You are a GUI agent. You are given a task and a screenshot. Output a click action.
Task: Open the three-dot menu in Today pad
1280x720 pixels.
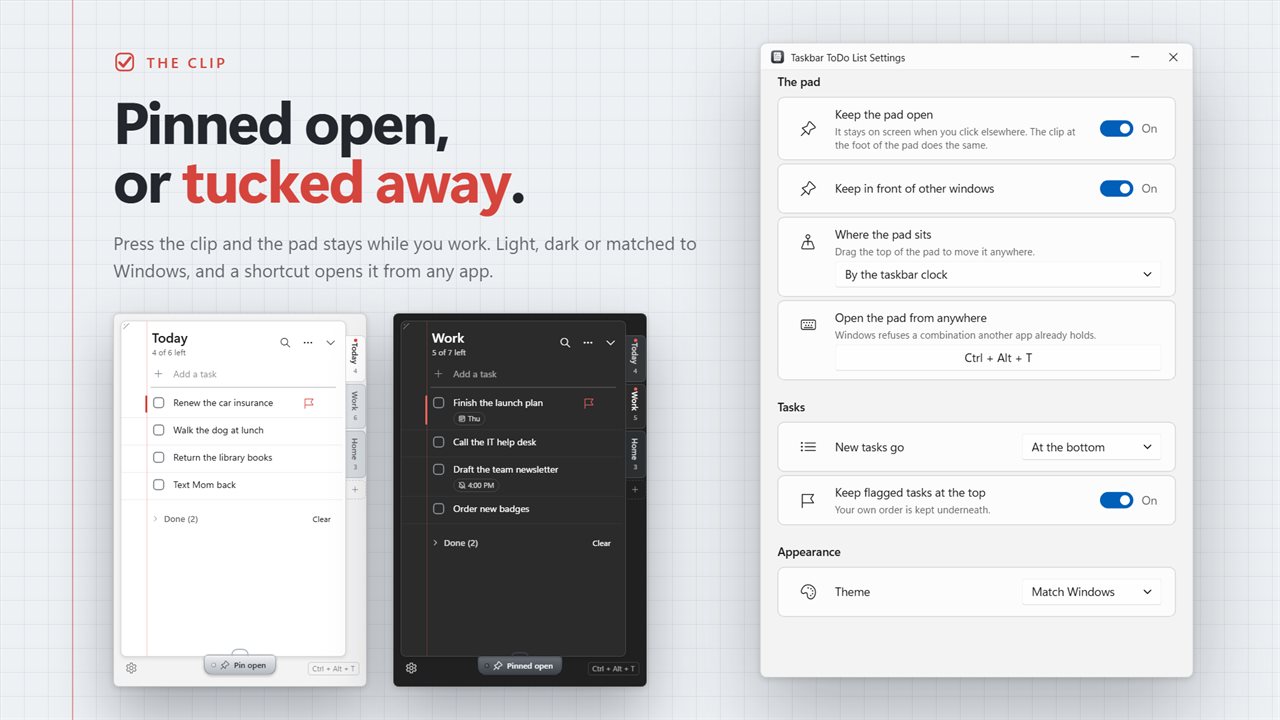[x=308, y=343]
